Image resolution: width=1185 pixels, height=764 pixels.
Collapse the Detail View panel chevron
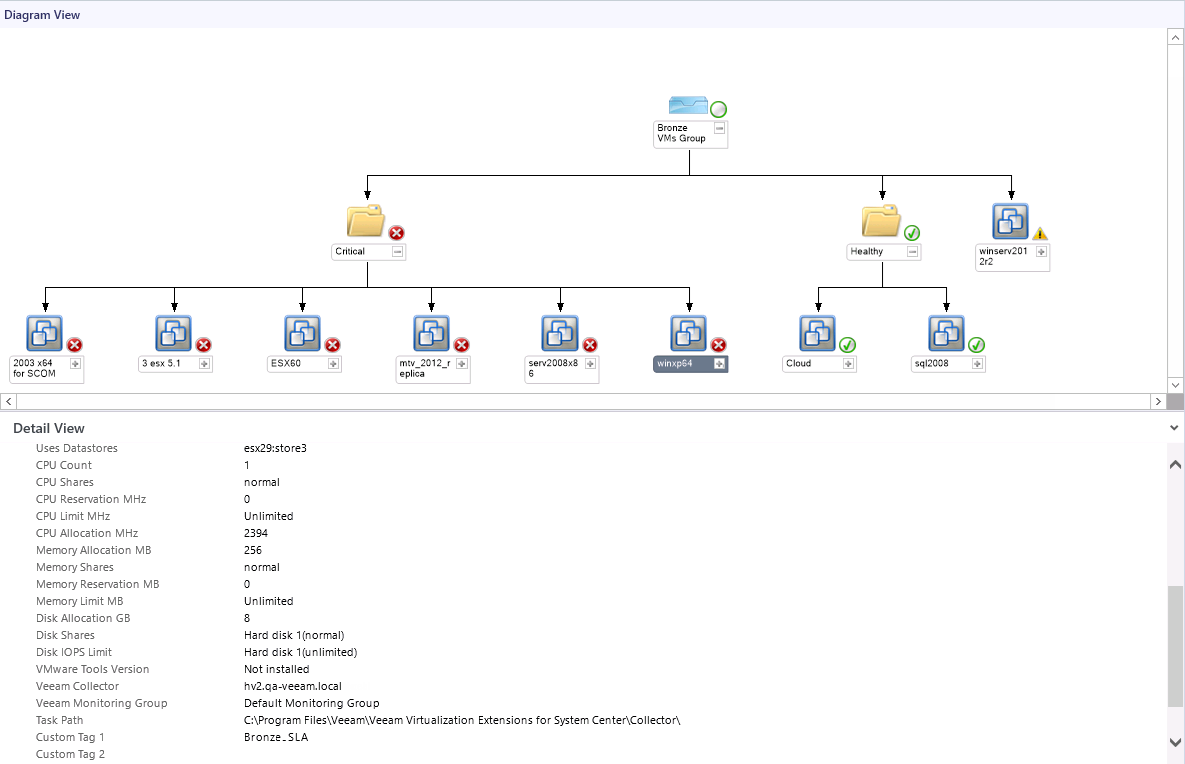pyautogui.click(x=1174, y=428)
